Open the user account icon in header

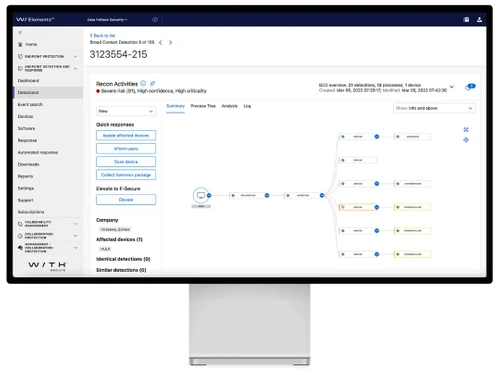479,20
